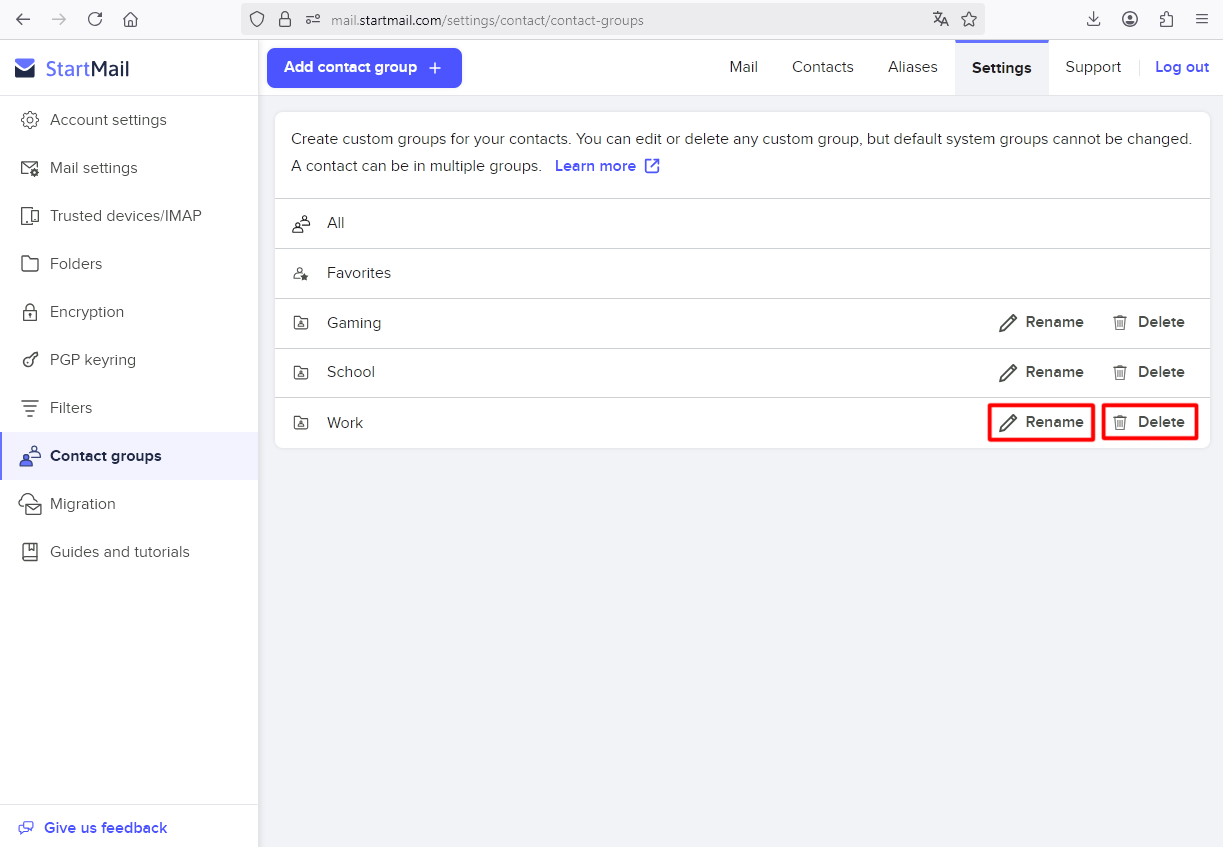
Task: Click the Work group folder icon
Action: click(301, 423)
